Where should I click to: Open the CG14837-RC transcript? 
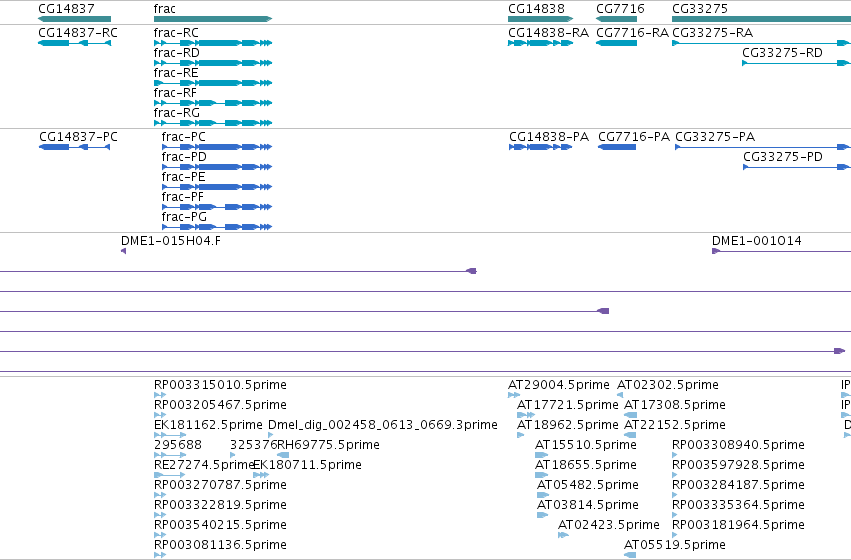[x=78, y=33]
